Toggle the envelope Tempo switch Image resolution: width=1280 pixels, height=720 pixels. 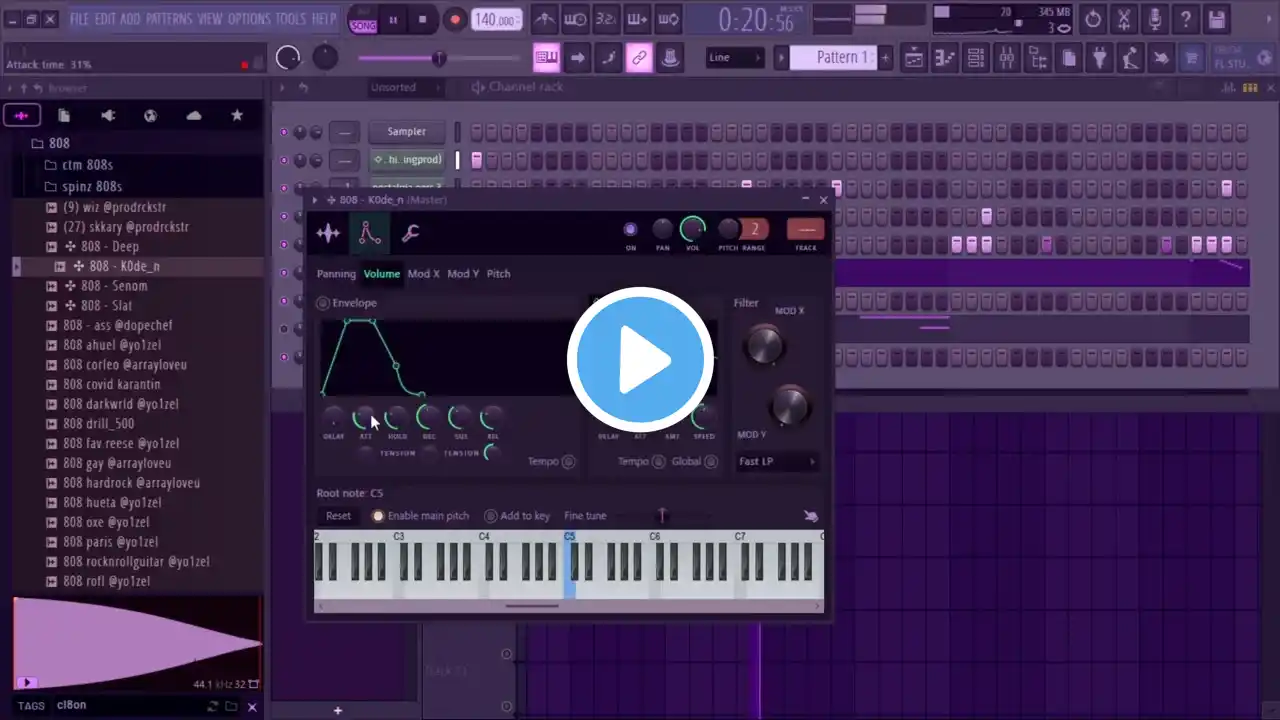tap(568, 461)
